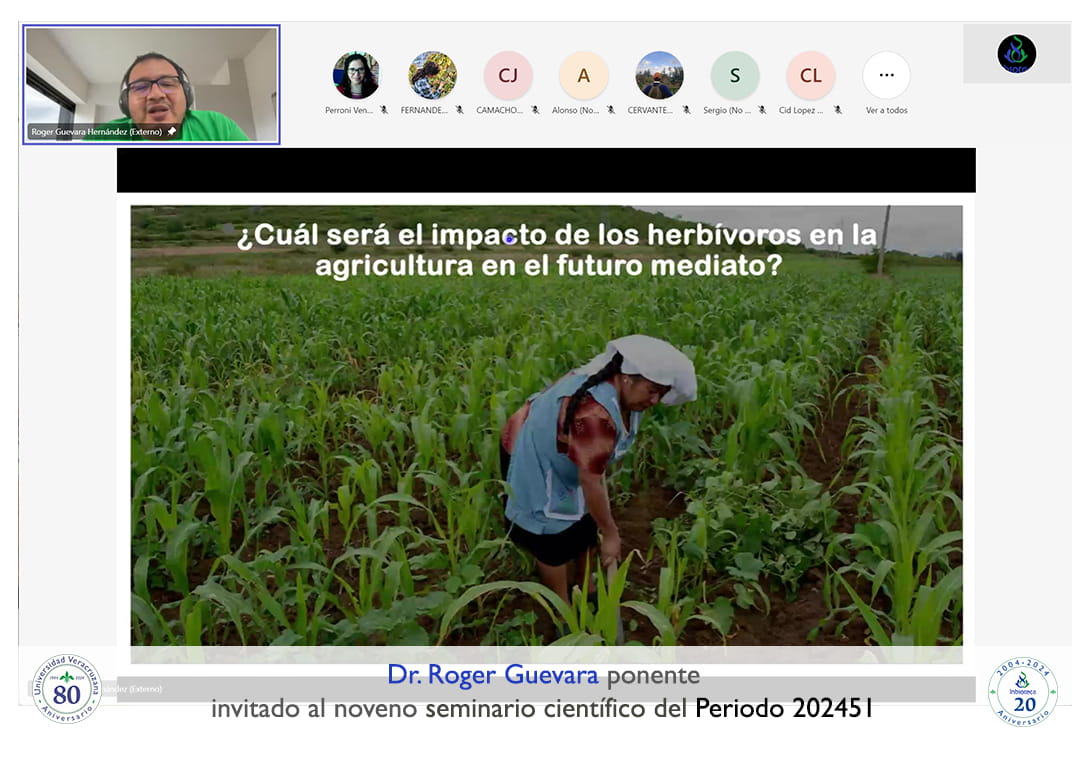Click muted mic icon beside CAMACHO

[536, 110]
